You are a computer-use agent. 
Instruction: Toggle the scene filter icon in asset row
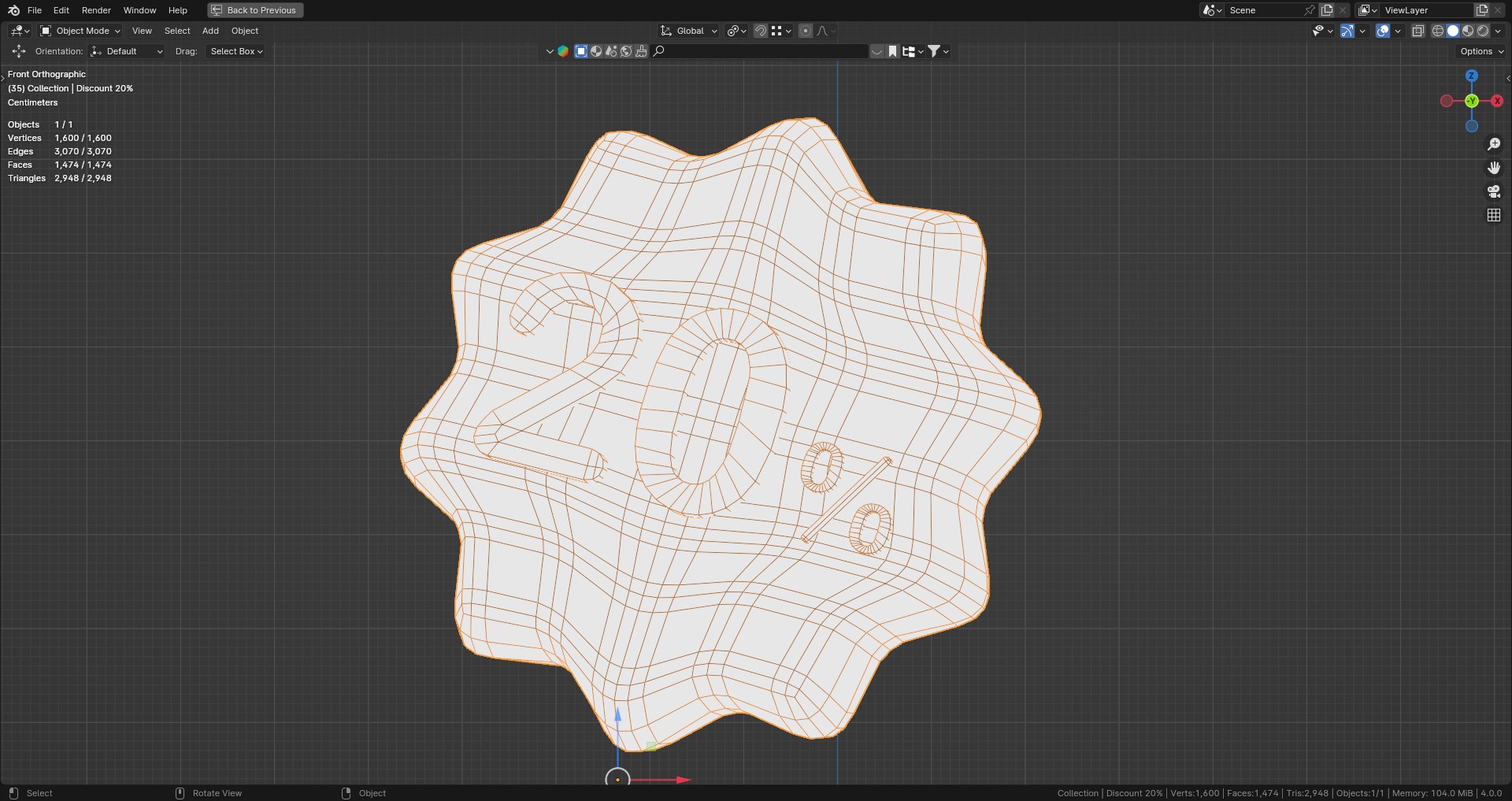click(x=611, y=51)
